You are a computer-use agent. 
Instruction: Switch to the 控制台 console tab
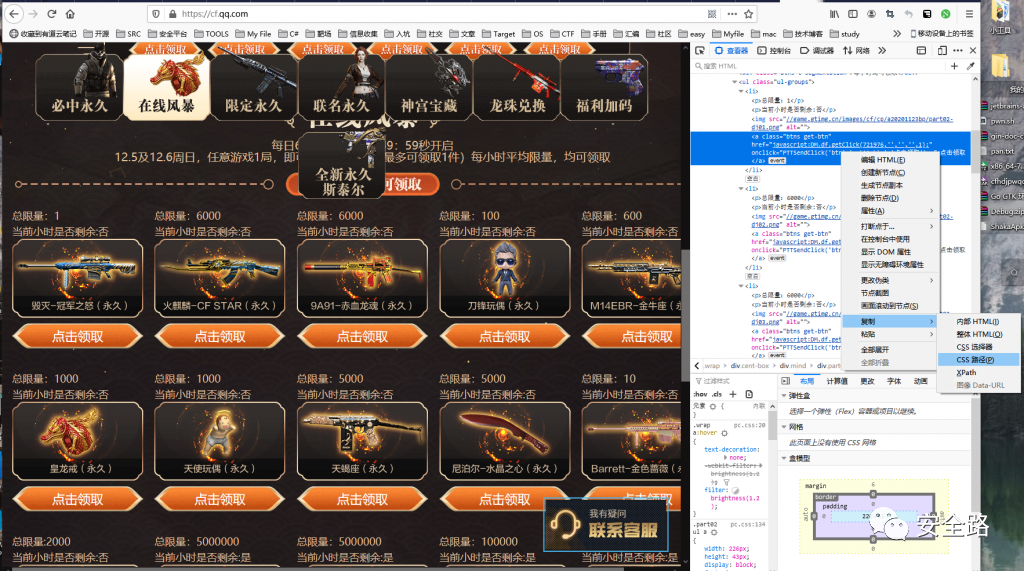click(774, 50)
